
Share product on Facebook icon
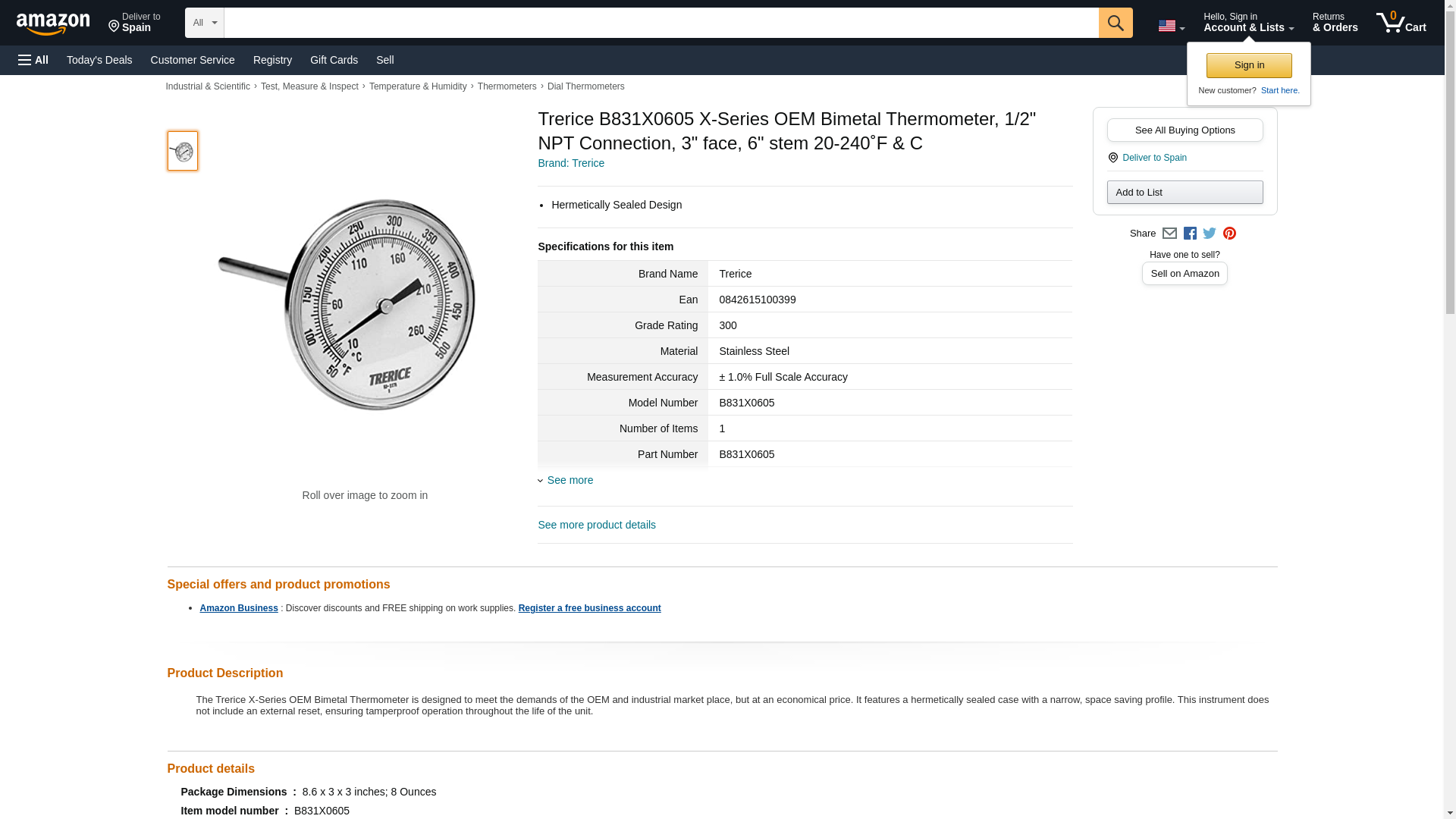point(1190,234)
